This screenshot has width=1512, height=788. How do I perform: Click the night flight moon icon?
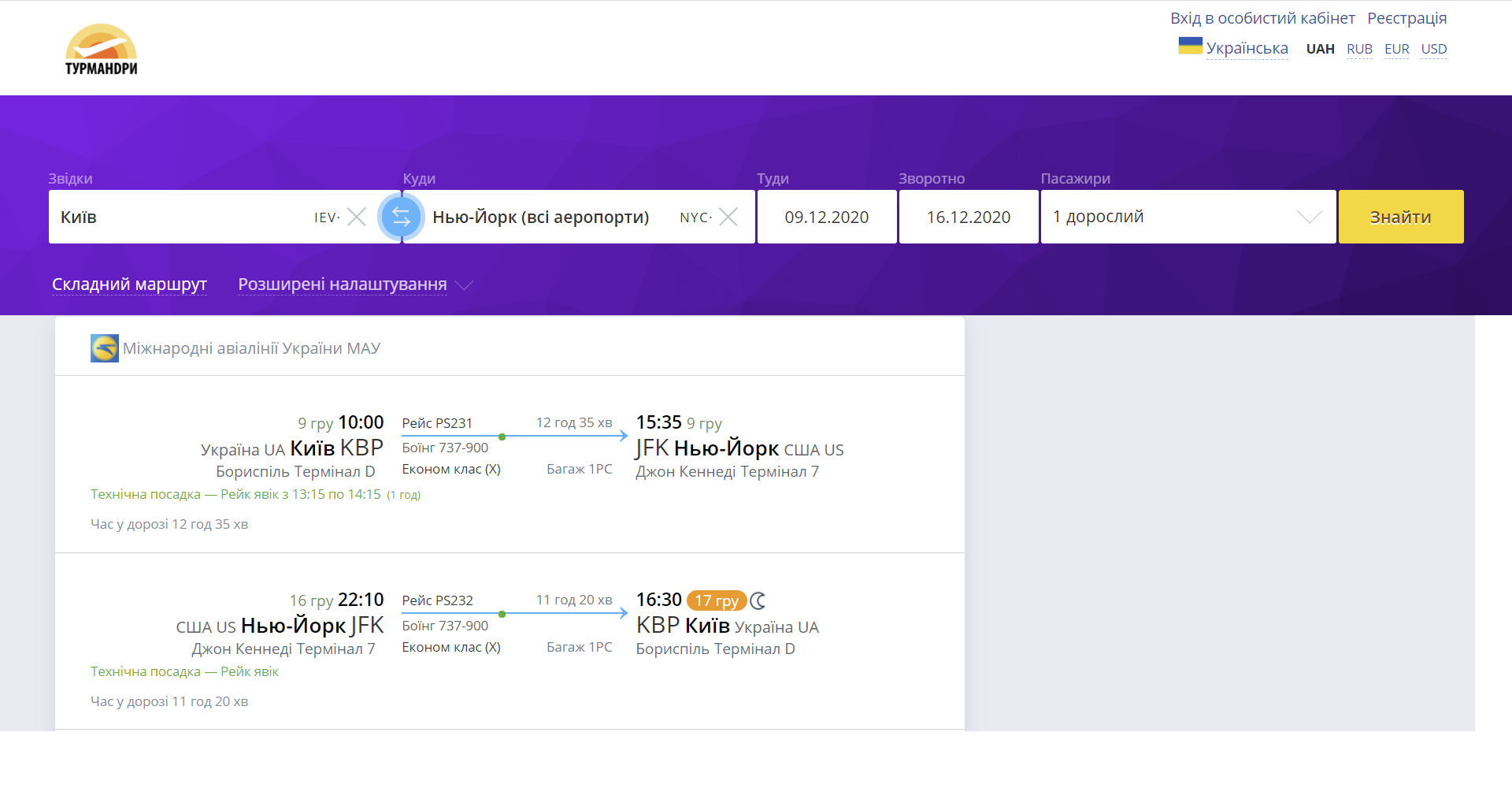tap(758, 600)
